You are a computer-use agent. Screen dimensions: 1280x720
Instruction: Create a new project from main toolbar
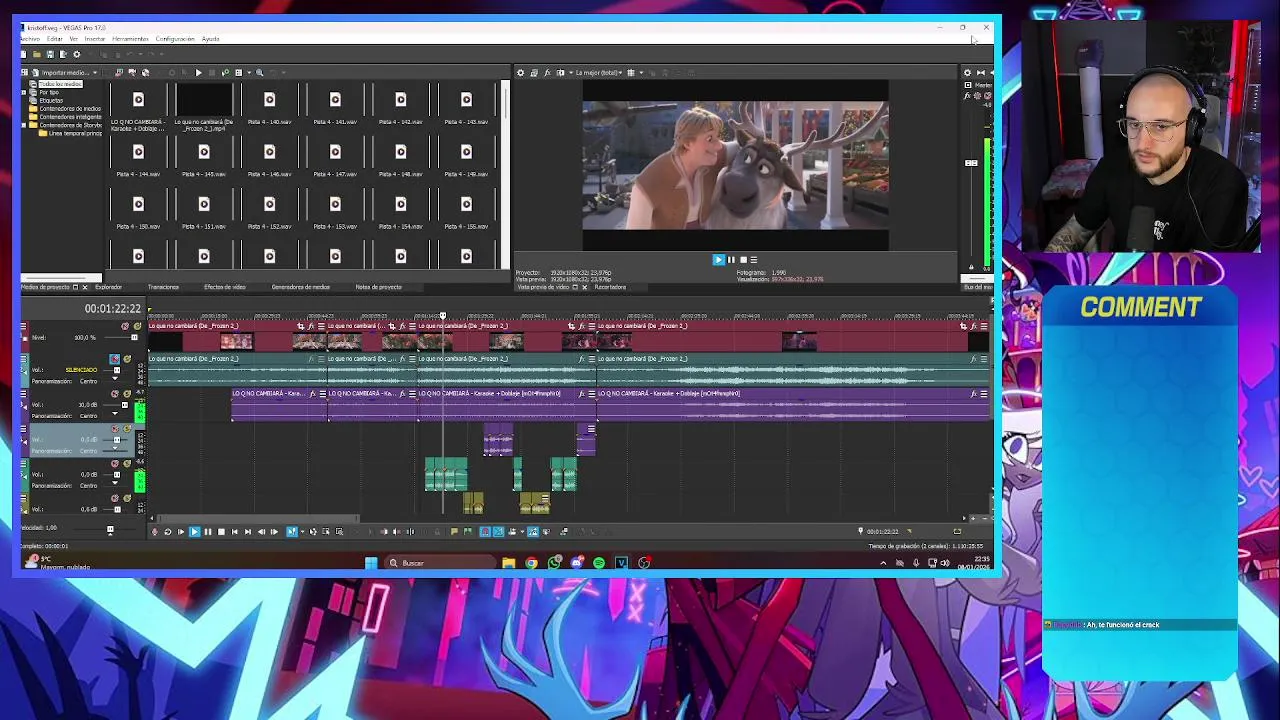[x=24, y=54]
